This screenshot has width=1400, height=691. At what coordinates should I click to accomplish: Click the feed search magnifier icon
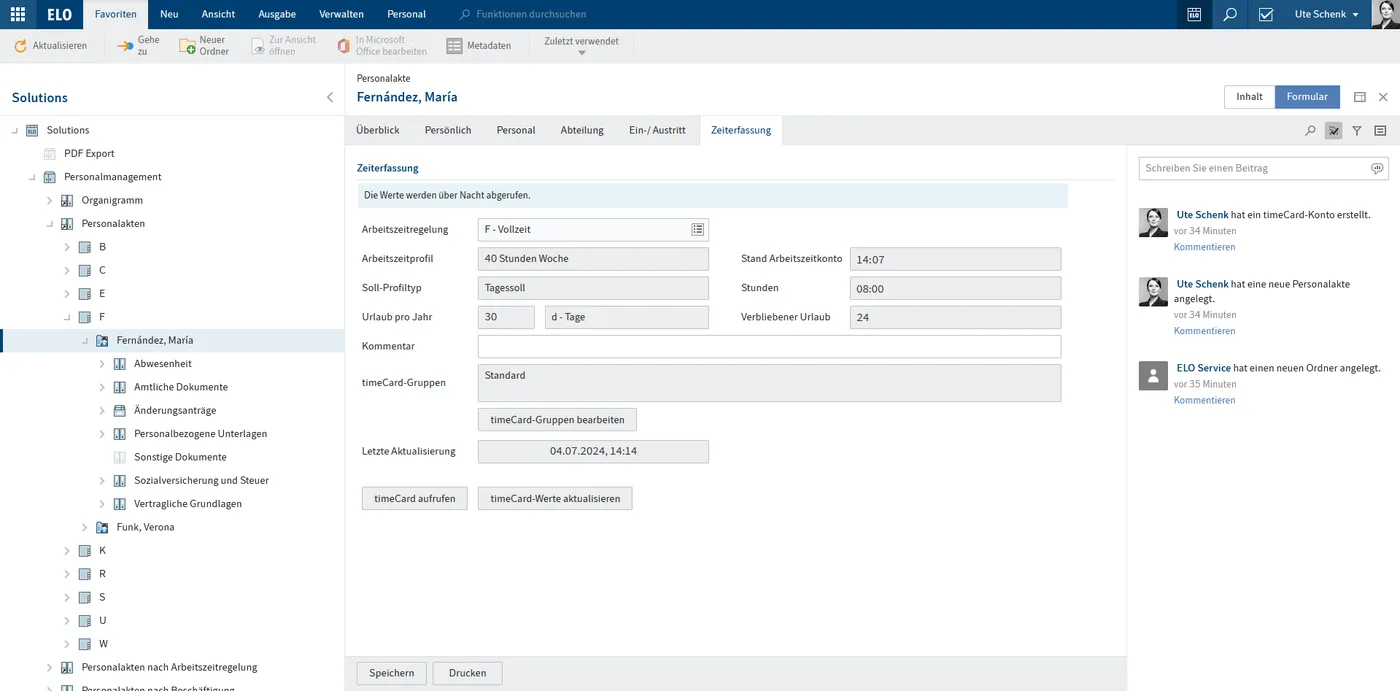click(1310, 130)
